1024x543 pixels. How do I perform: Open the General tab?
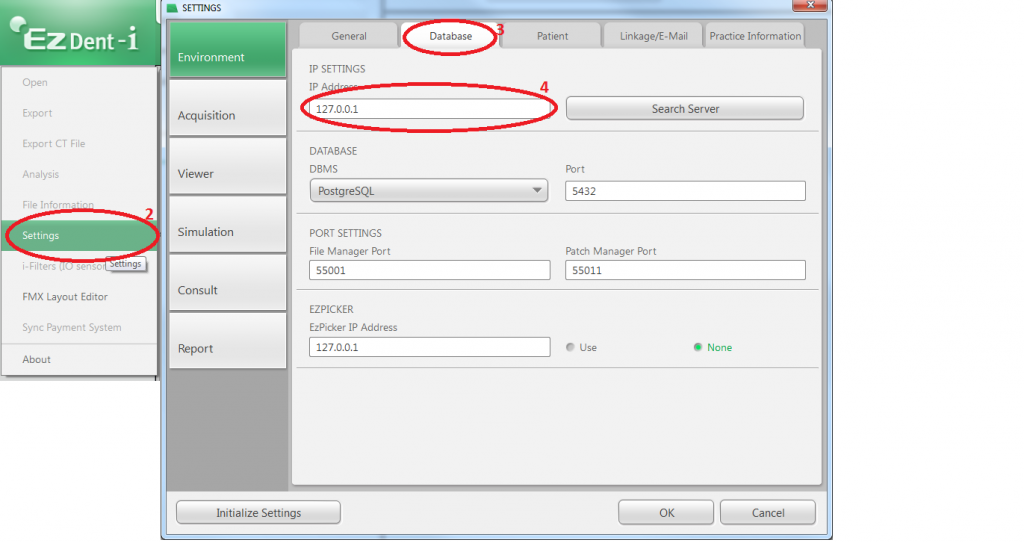coord(349,36)
